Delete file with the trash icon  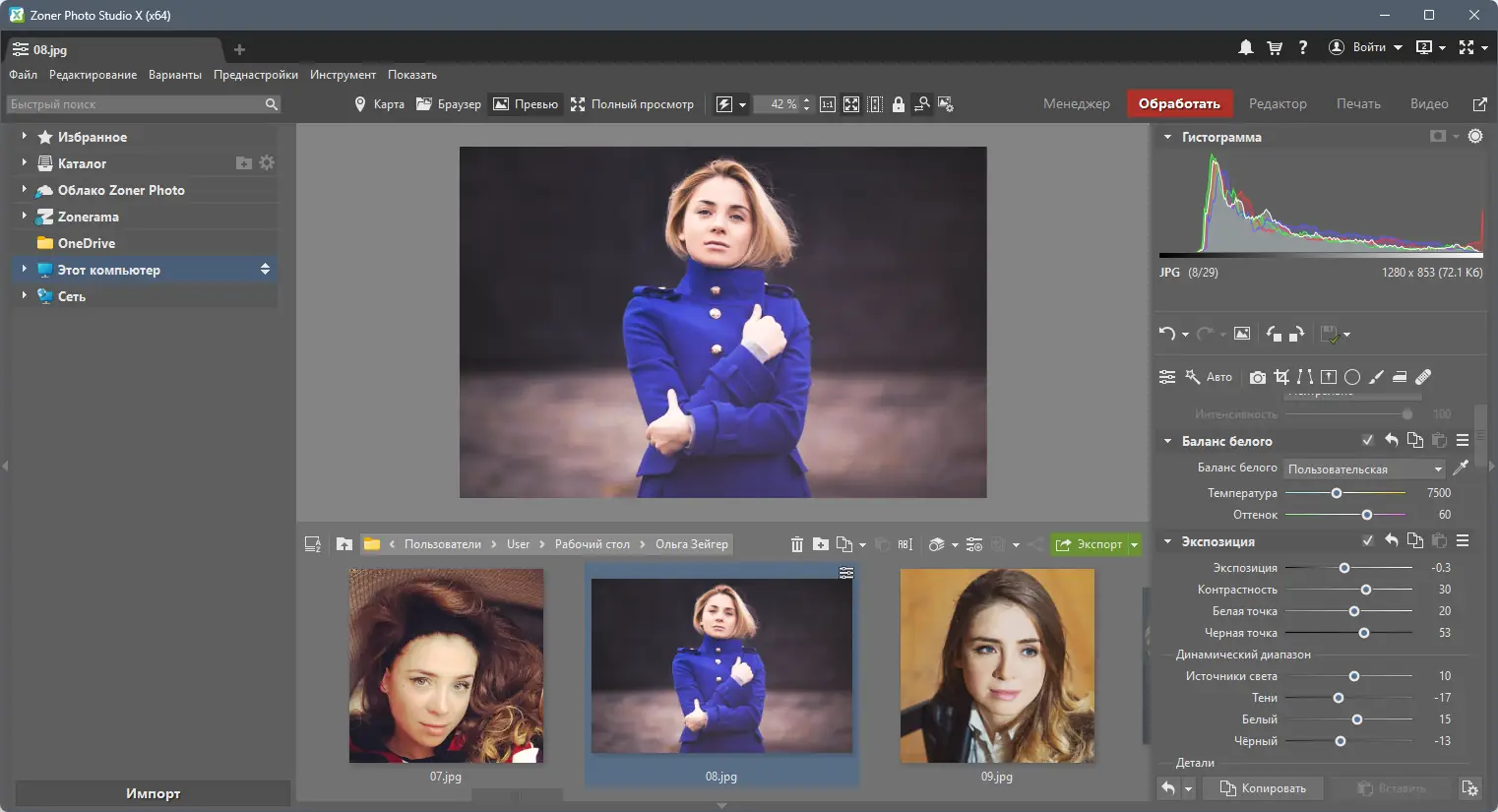(x=796, y=544)
